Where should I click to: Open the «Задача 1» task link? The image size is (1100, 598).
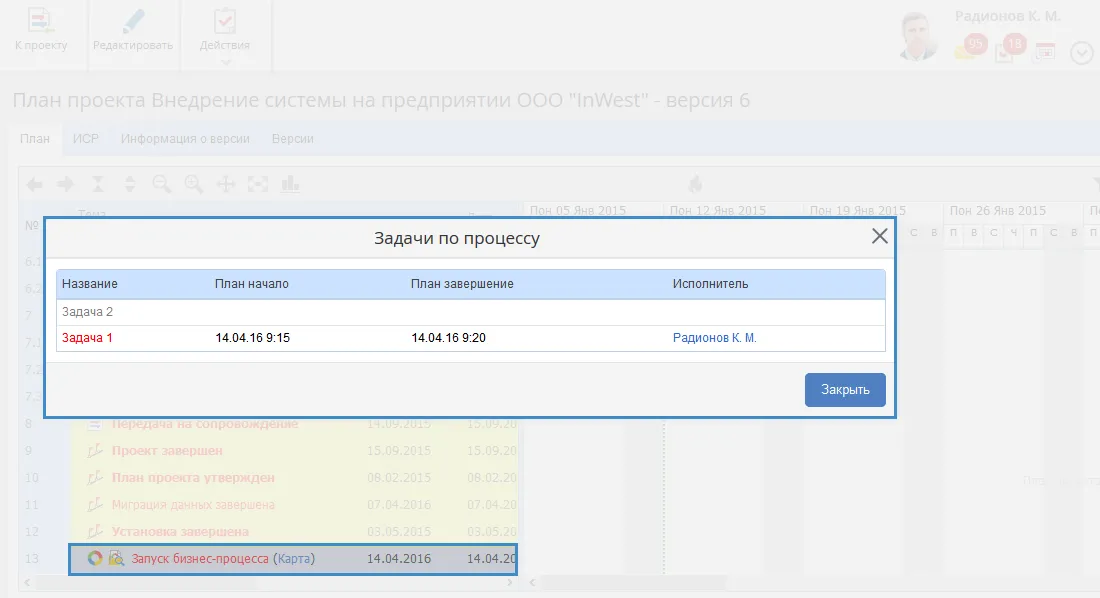click(x=87, y=338)
